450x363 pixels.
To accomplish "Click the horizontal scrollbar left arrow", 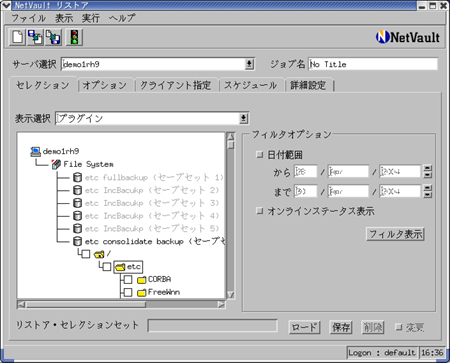I will 21,304.
